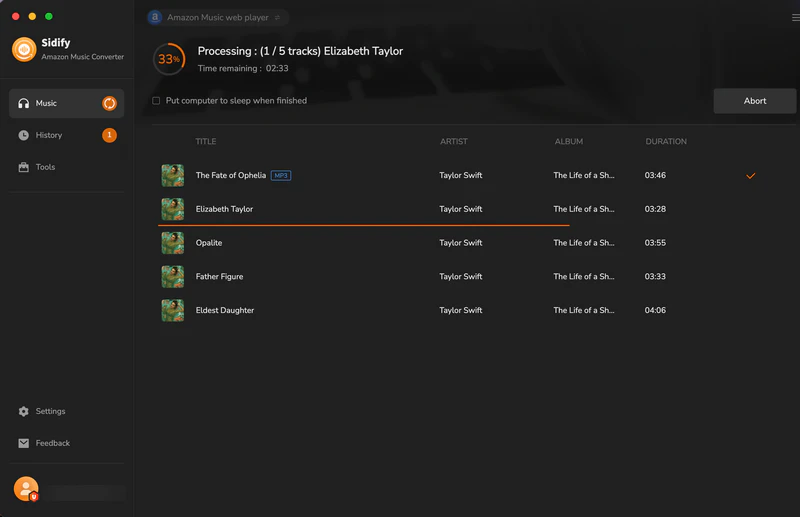Click Taylor Swift artist in Opalite row

(461, 242)
